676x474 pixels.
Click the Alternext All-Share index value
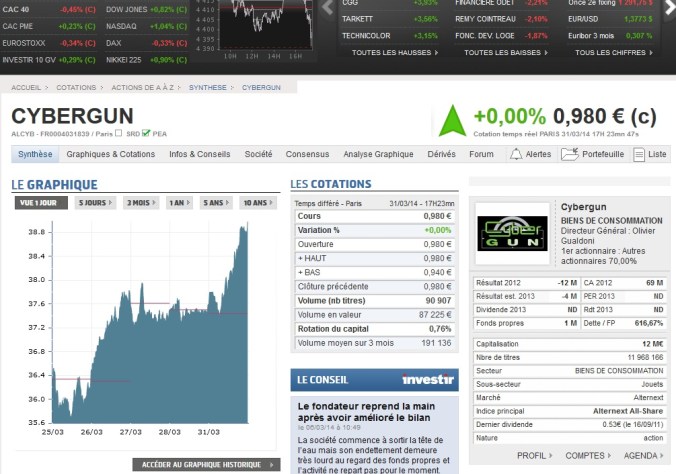pyautogui.click(x=628, y=411)
